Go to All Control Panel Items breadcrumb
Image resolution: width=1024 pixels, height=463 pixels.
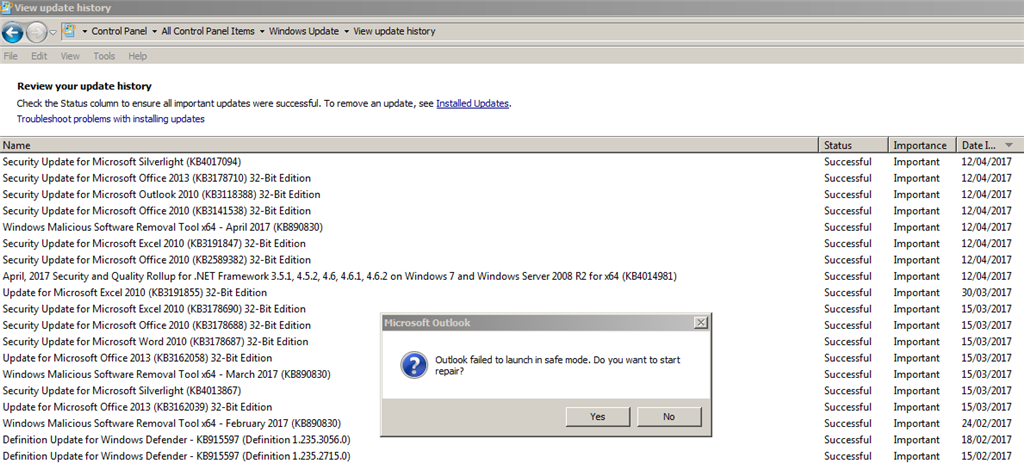click(208, 31)
